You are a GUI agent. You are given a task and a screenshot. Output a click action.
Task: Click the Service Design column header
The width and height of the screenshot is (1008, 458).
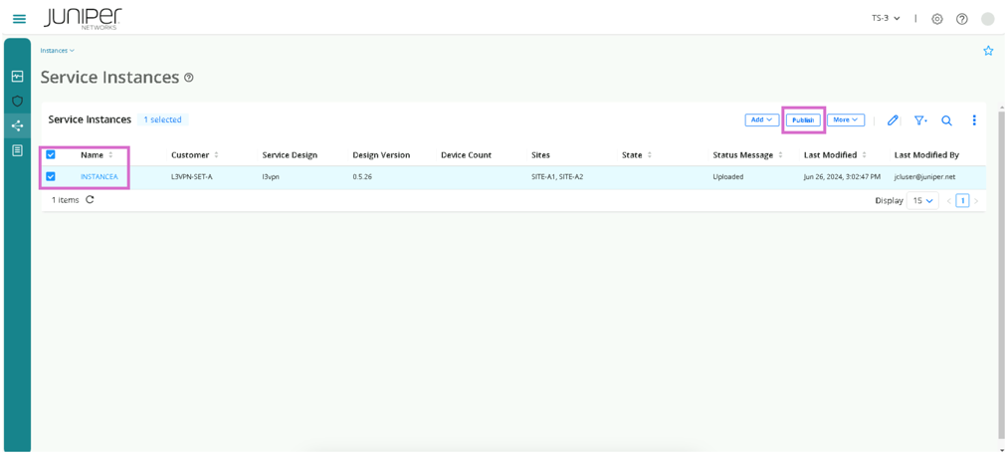tap(289, 155)
